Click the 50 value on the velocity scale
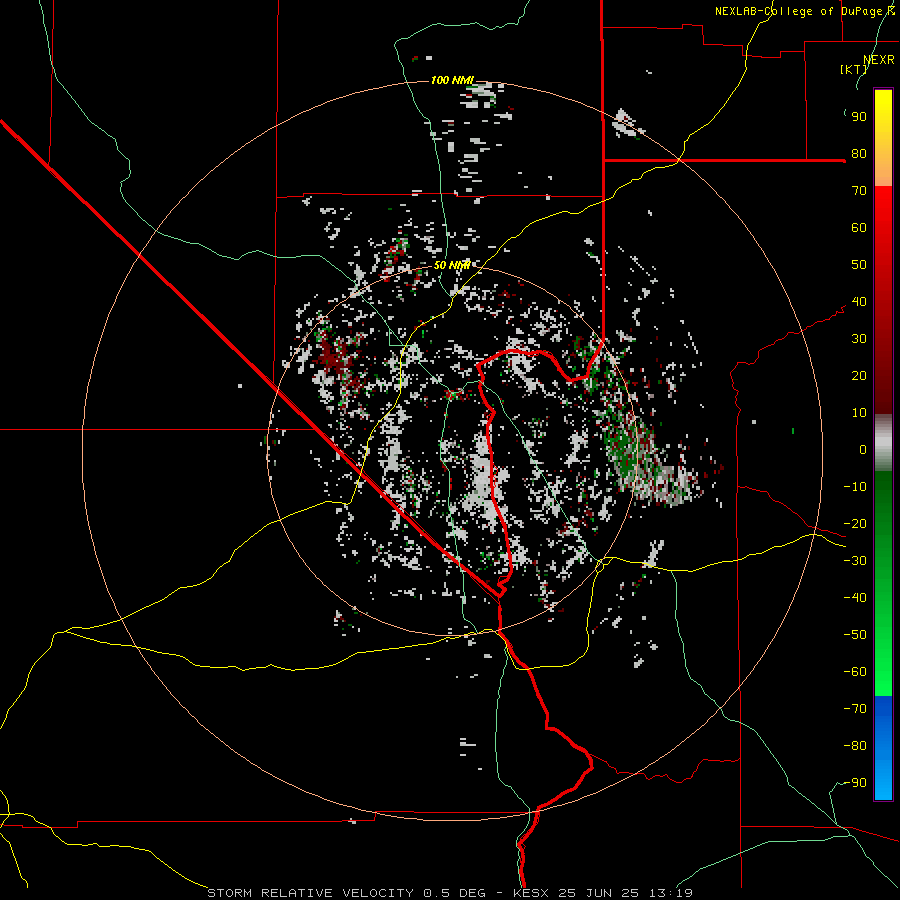900x900 pixels. 859,265
